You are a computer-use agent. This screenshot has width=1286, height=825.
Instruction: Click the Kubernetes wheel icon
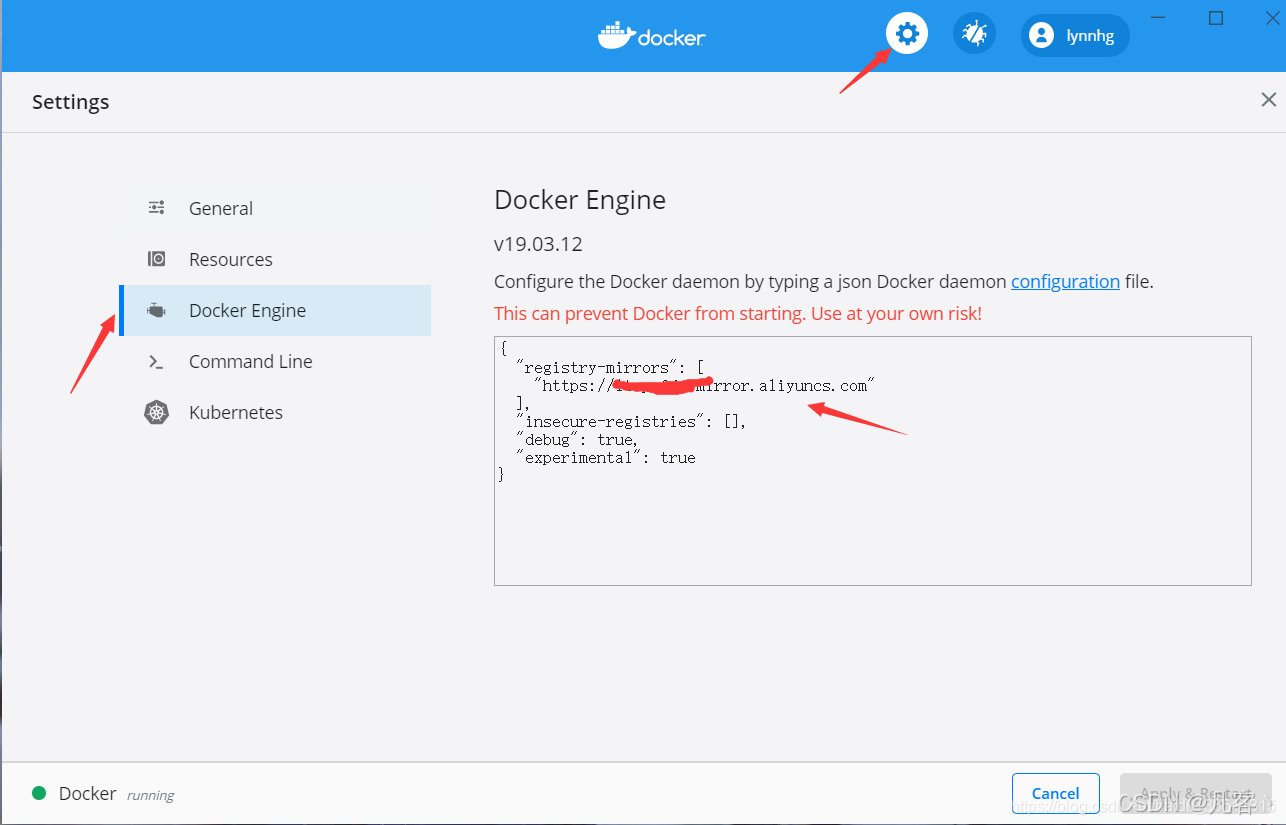(156, 412)
